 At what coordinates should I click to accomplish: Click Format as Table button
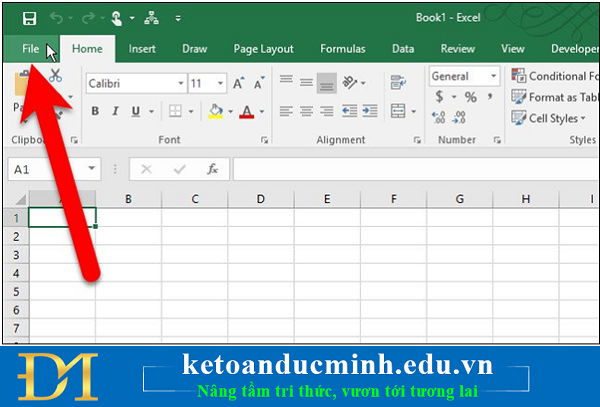coord(555,97)
